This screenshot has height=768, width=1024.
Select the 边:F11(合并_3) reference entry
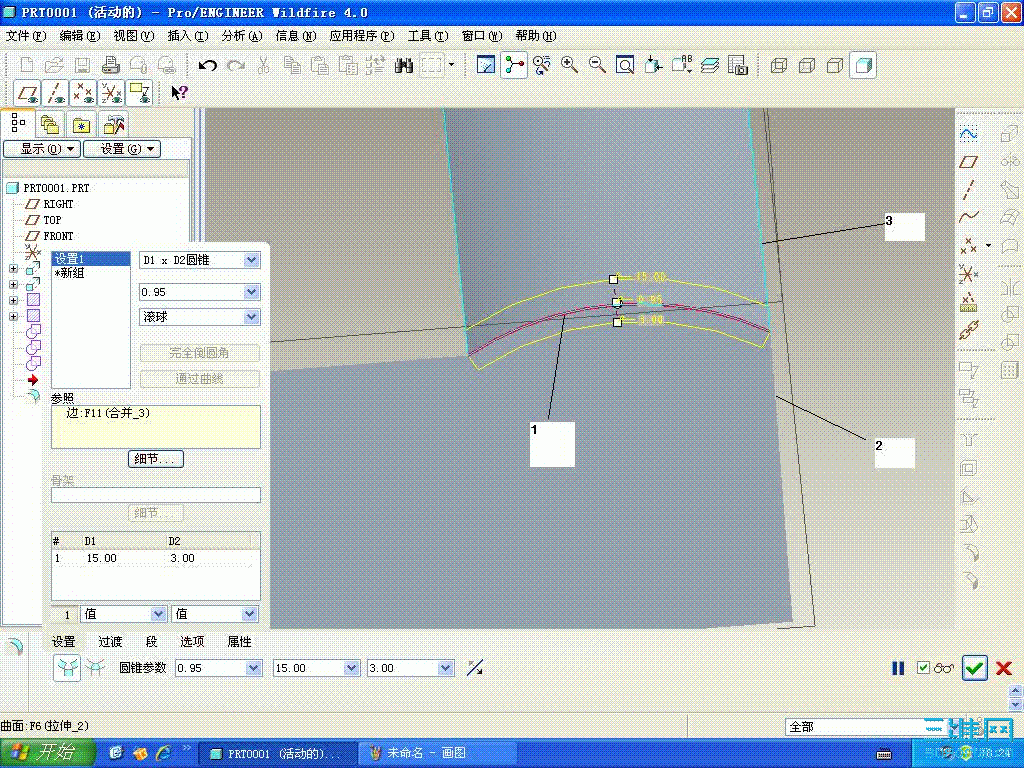coord(108,413)
